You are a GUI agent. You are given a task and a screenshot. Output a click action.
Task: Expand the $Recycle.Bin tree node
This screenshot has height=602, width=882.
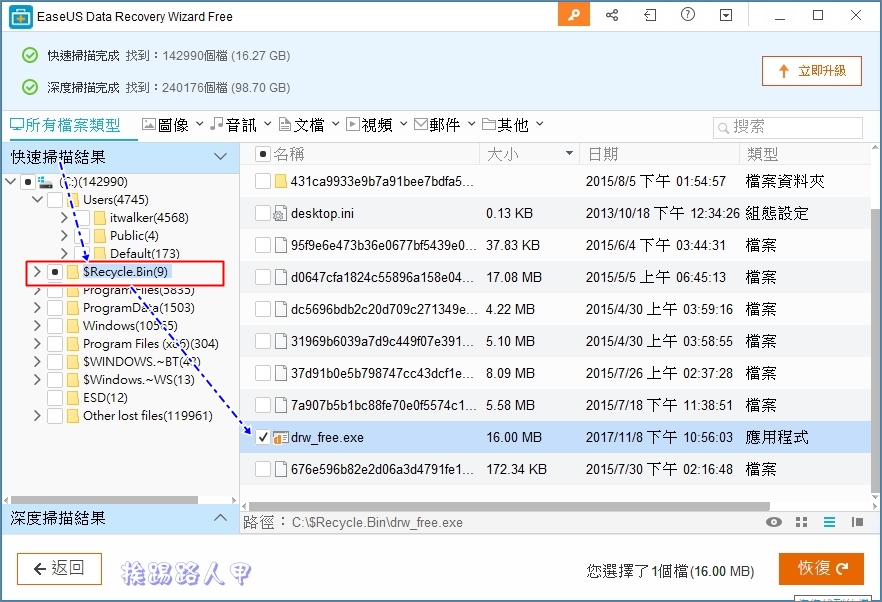pyautogui.click(x=37, y=272)
